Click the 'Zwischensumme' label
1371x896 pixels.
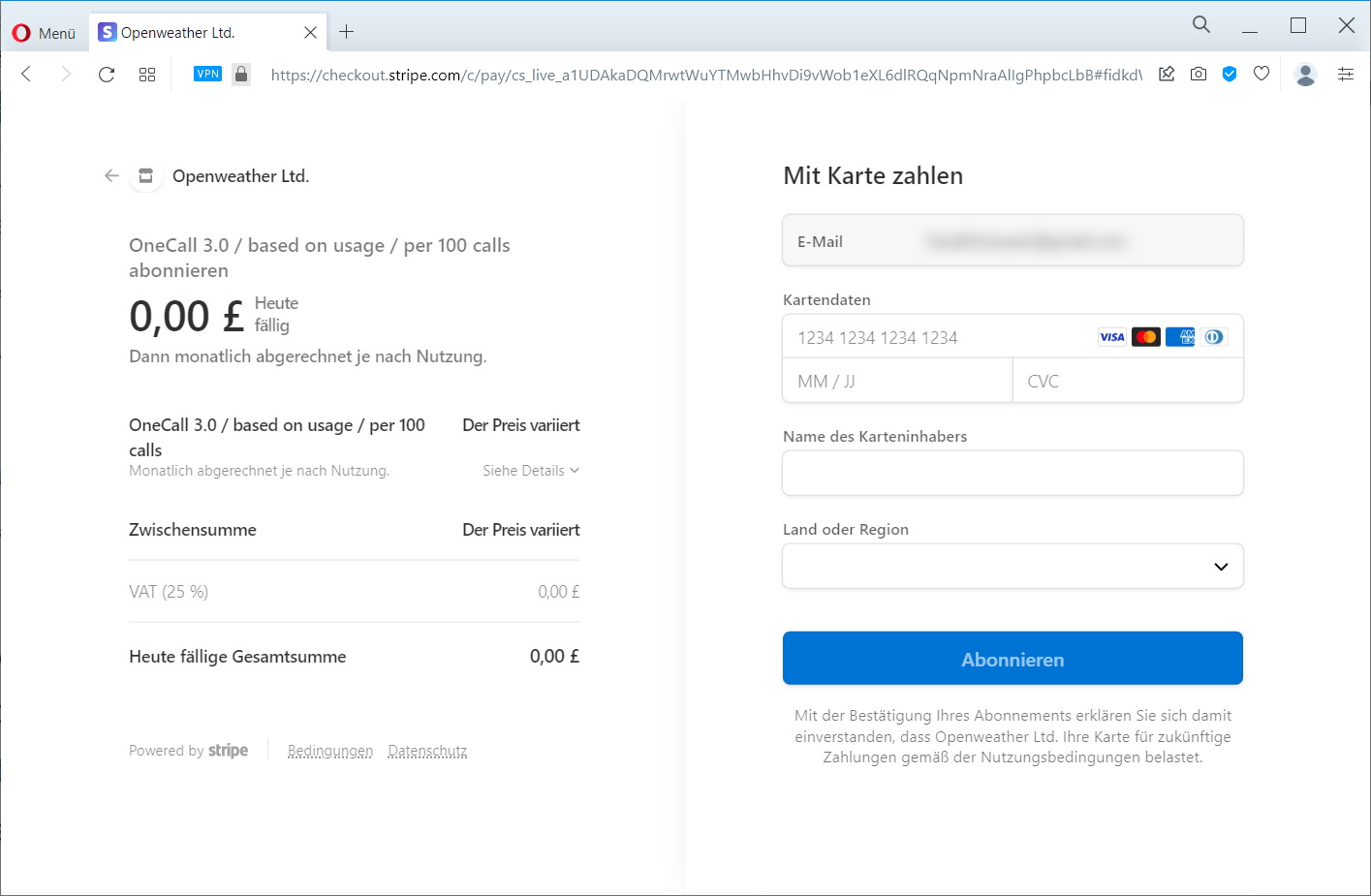(193, 530)
